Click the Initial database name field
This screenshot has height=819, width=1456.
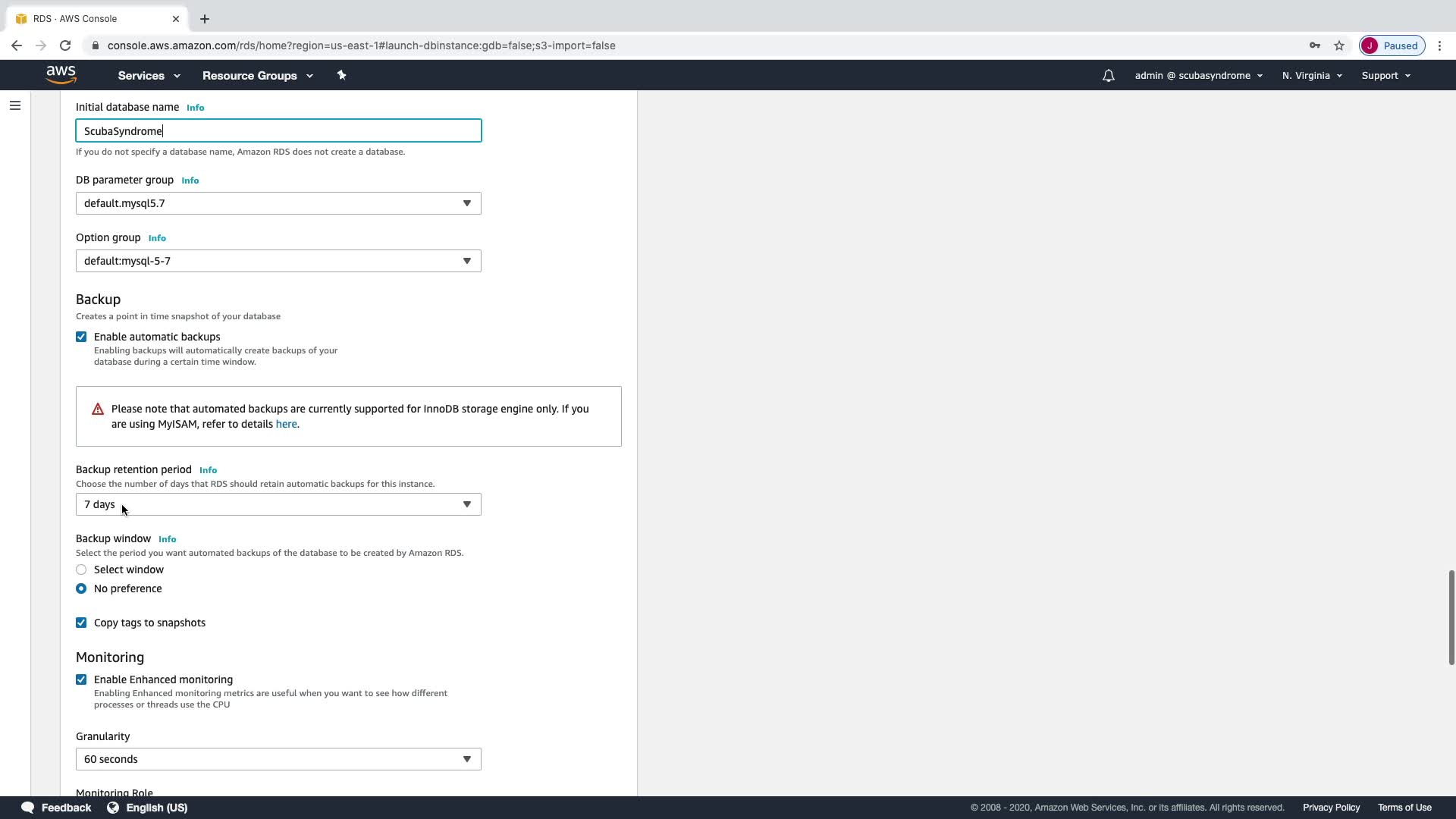(278, 131)
